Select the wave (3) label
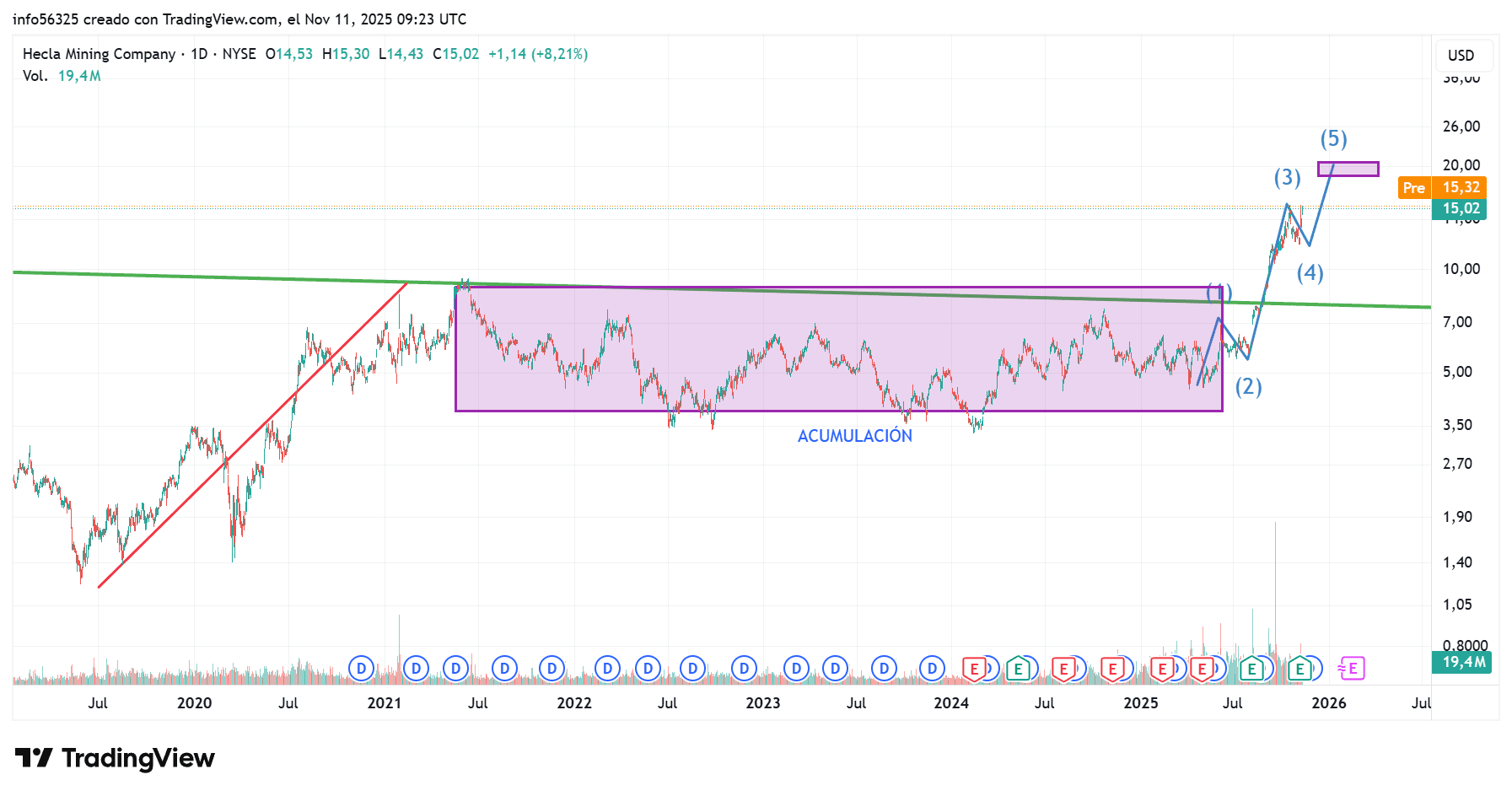Image resolution: width=1512 pixels, height=796 pixels. click(1287, 177)
